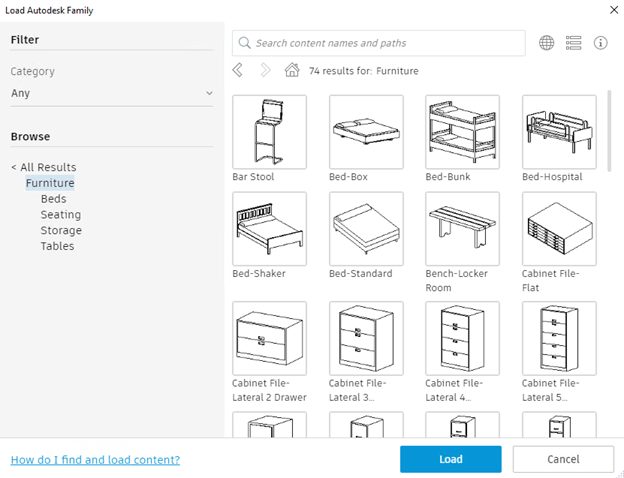Go back with the left arrow
Image resolution: width=624 pixels, height=478 pixels.
pos(238,70)
